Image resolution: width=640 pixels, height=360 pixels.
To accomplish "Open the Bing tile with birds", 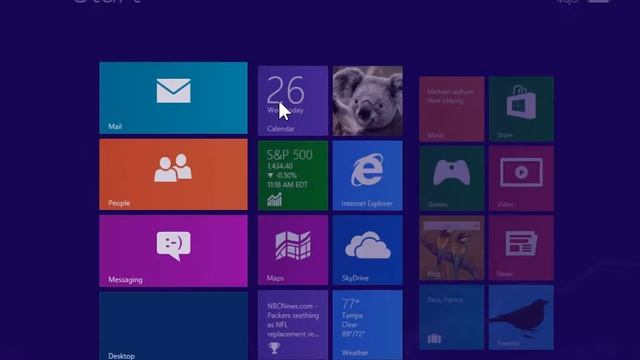I will [452, 248].
